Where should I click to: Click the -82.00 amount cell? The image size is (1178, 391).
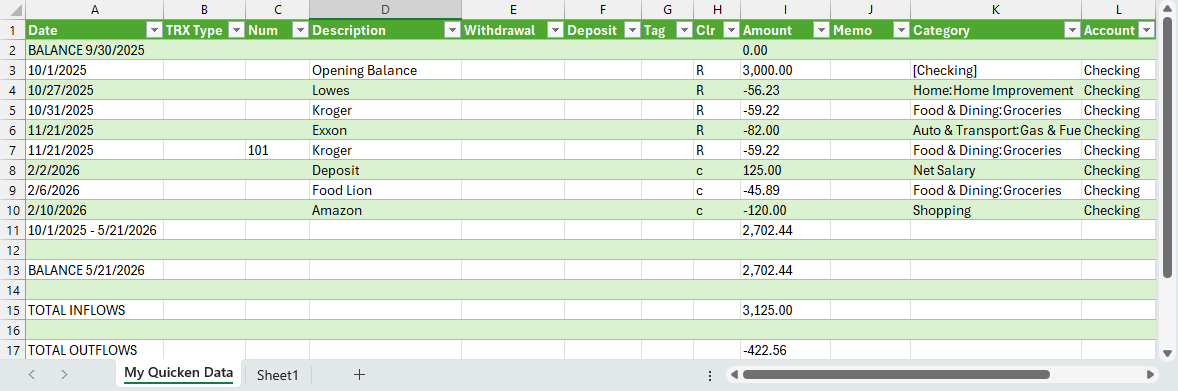coord(785,130)
